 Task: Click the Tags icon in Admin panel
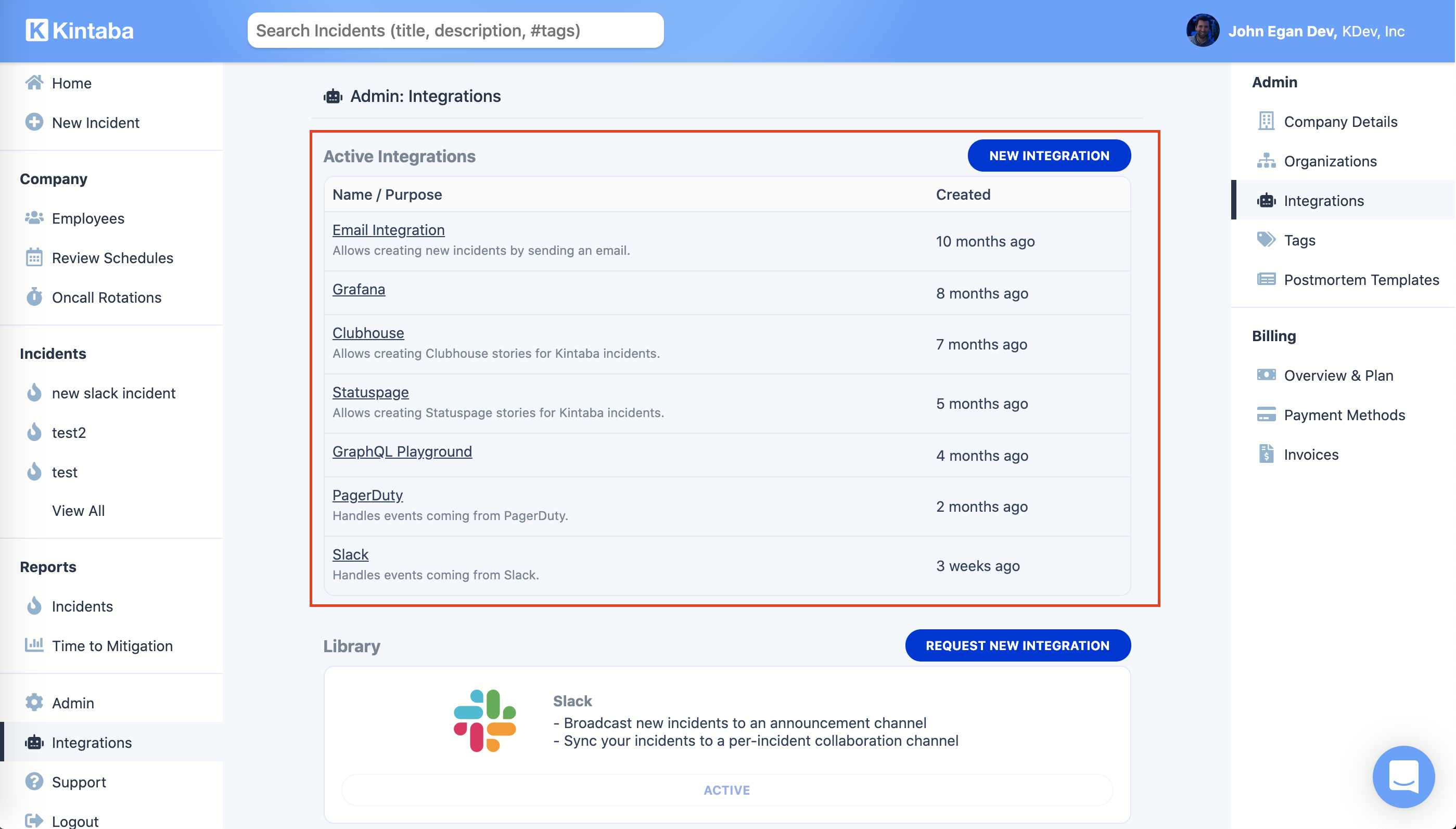1266,240
